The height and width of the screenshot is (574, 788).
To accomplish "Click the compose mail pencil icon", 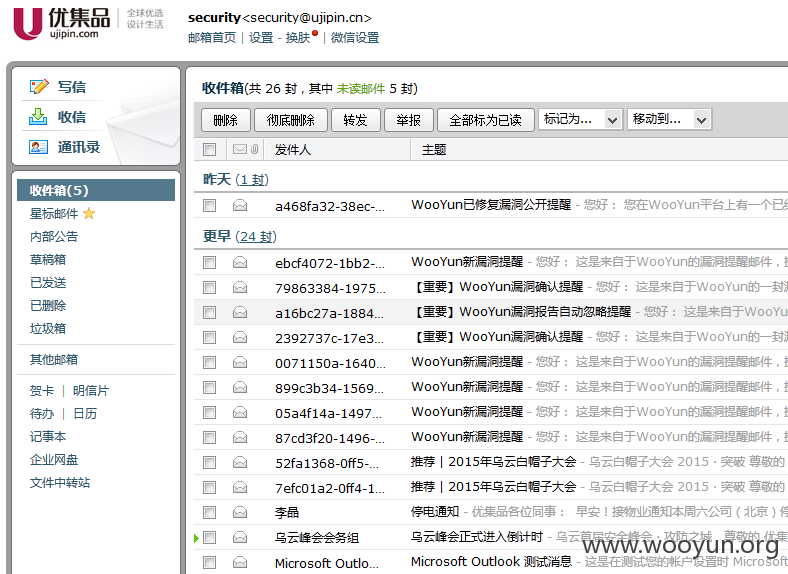I will [39, 86].
